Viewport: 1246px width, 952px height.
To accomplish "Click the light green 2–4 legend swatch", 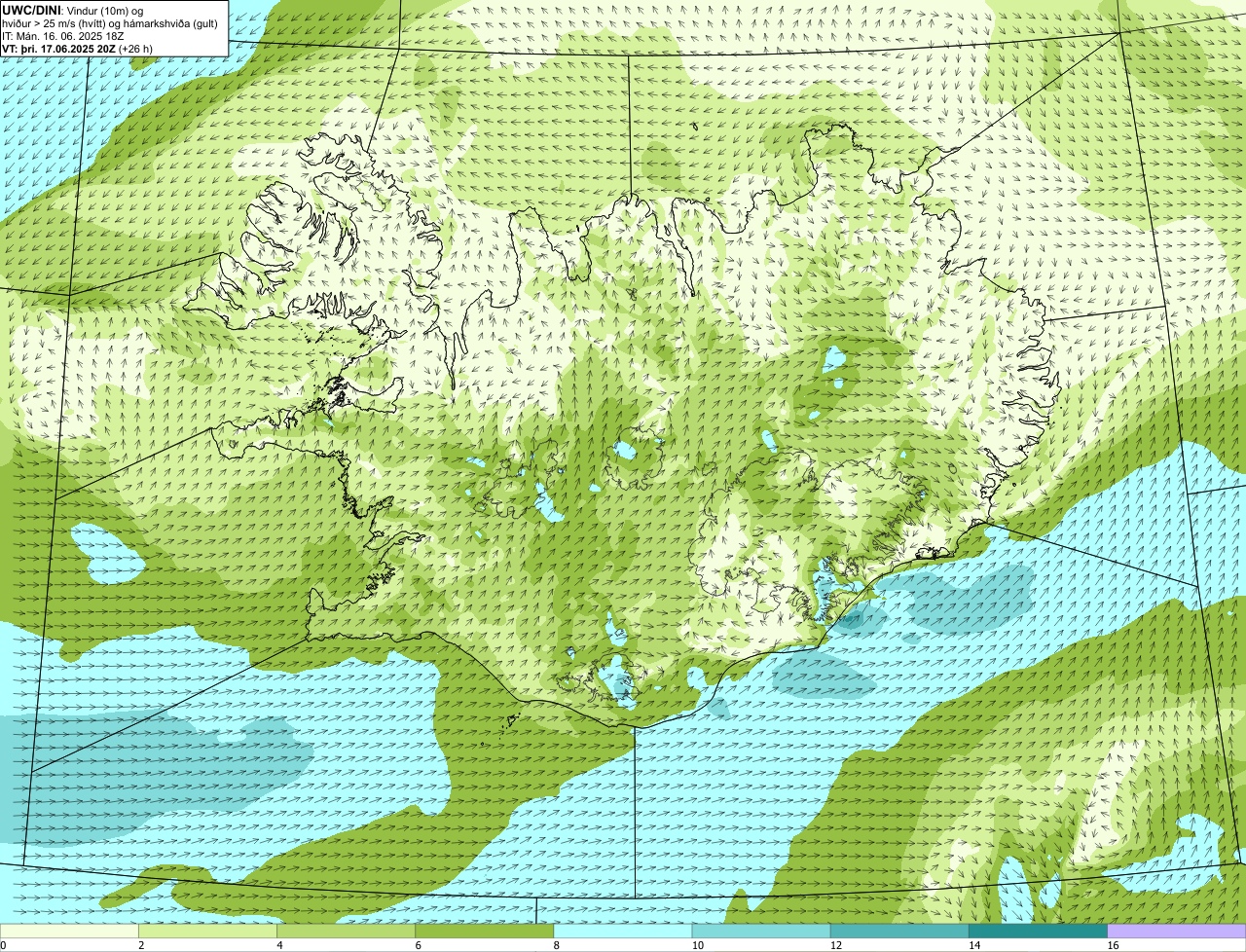I will [x=208, y=931].
